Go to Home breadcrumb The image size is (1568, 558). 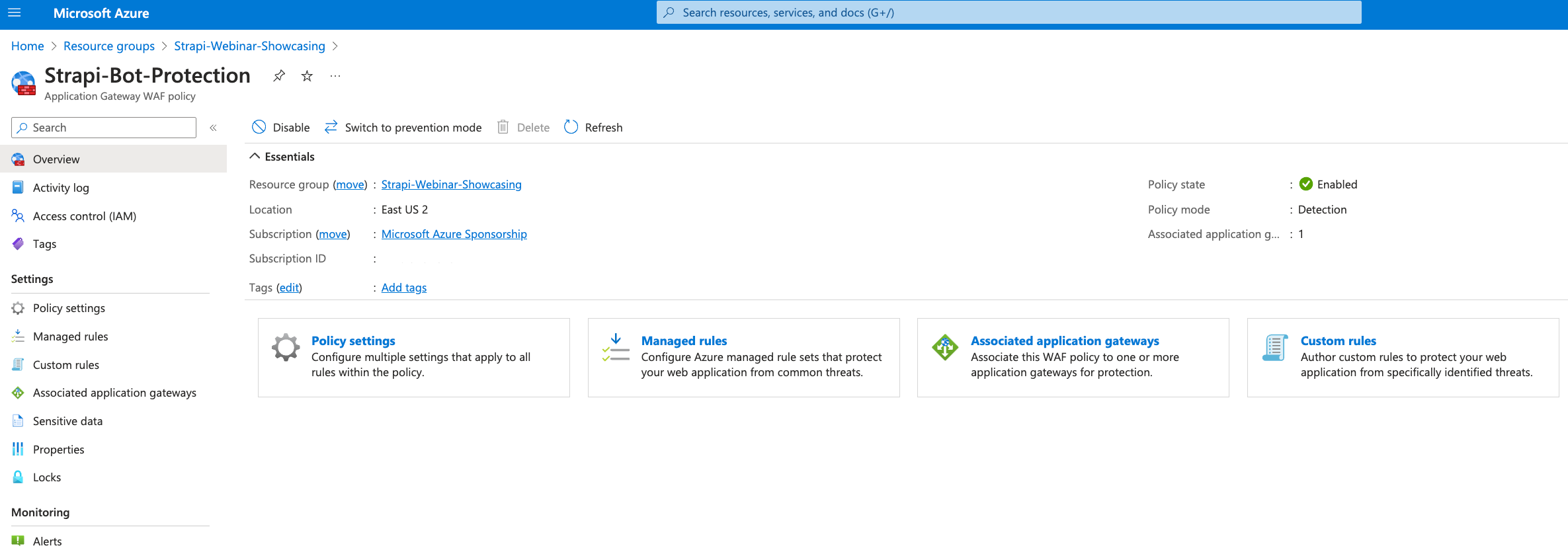(x=27, y=46)
